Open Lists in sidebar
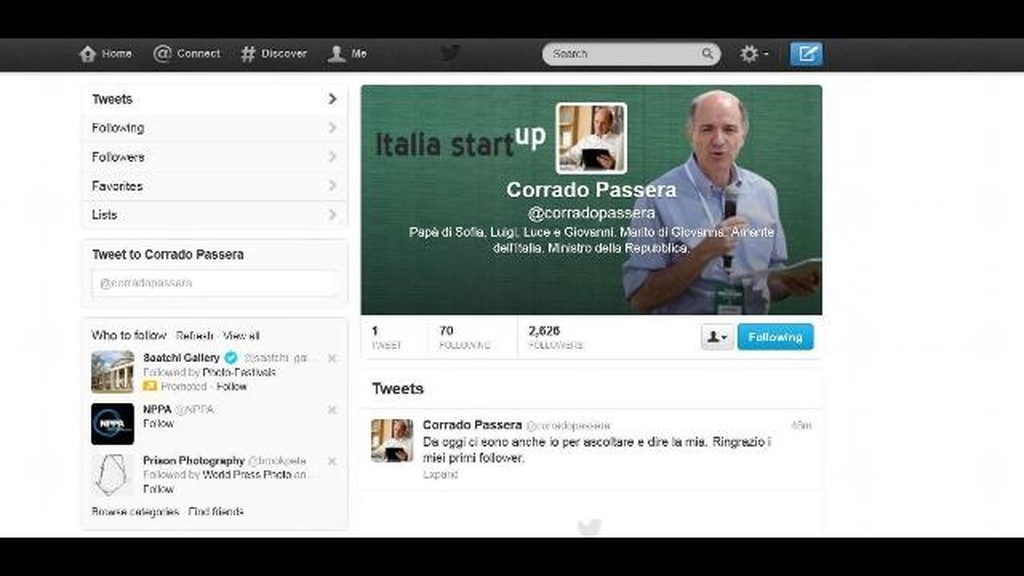This screenshot has width=1024, height=576. pos(214,215)
